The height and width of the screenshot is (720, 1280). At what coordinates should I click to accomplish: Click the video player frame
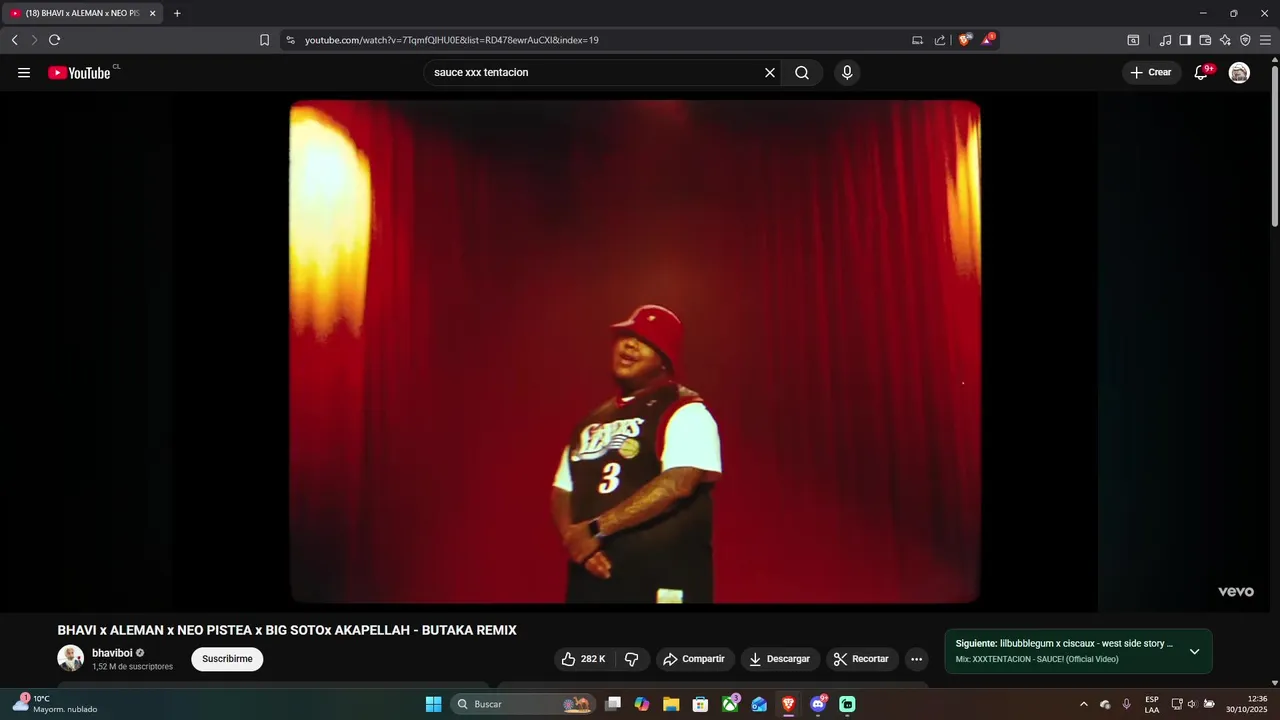635,352
